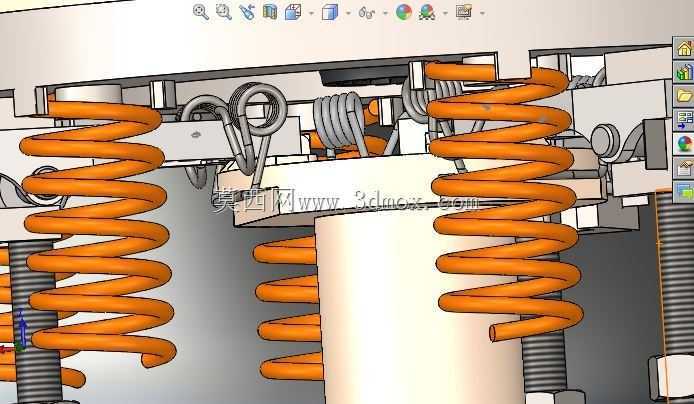Image resolution: width=694 pixels, height=404 pixels.
Task: Expand the Display Style dropdown arrow
Action: [348, 13]
